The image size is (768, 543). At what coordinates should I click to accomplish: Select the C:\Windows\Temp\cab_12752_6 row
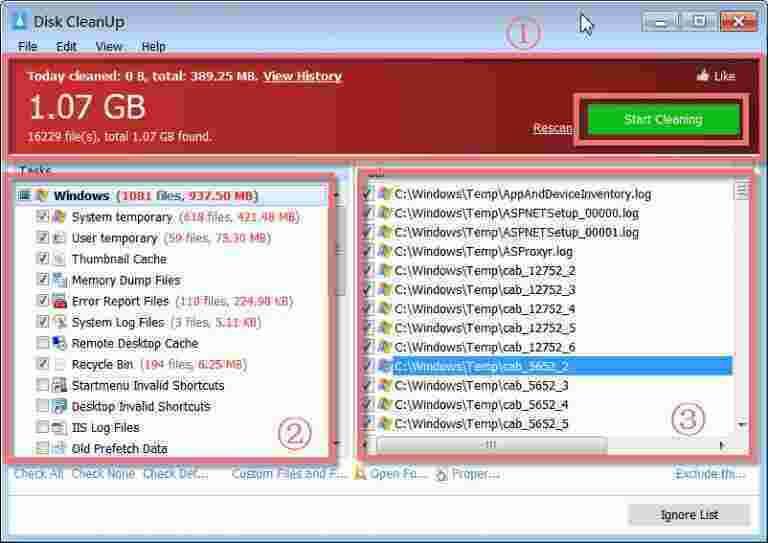[x=484, y=347]
